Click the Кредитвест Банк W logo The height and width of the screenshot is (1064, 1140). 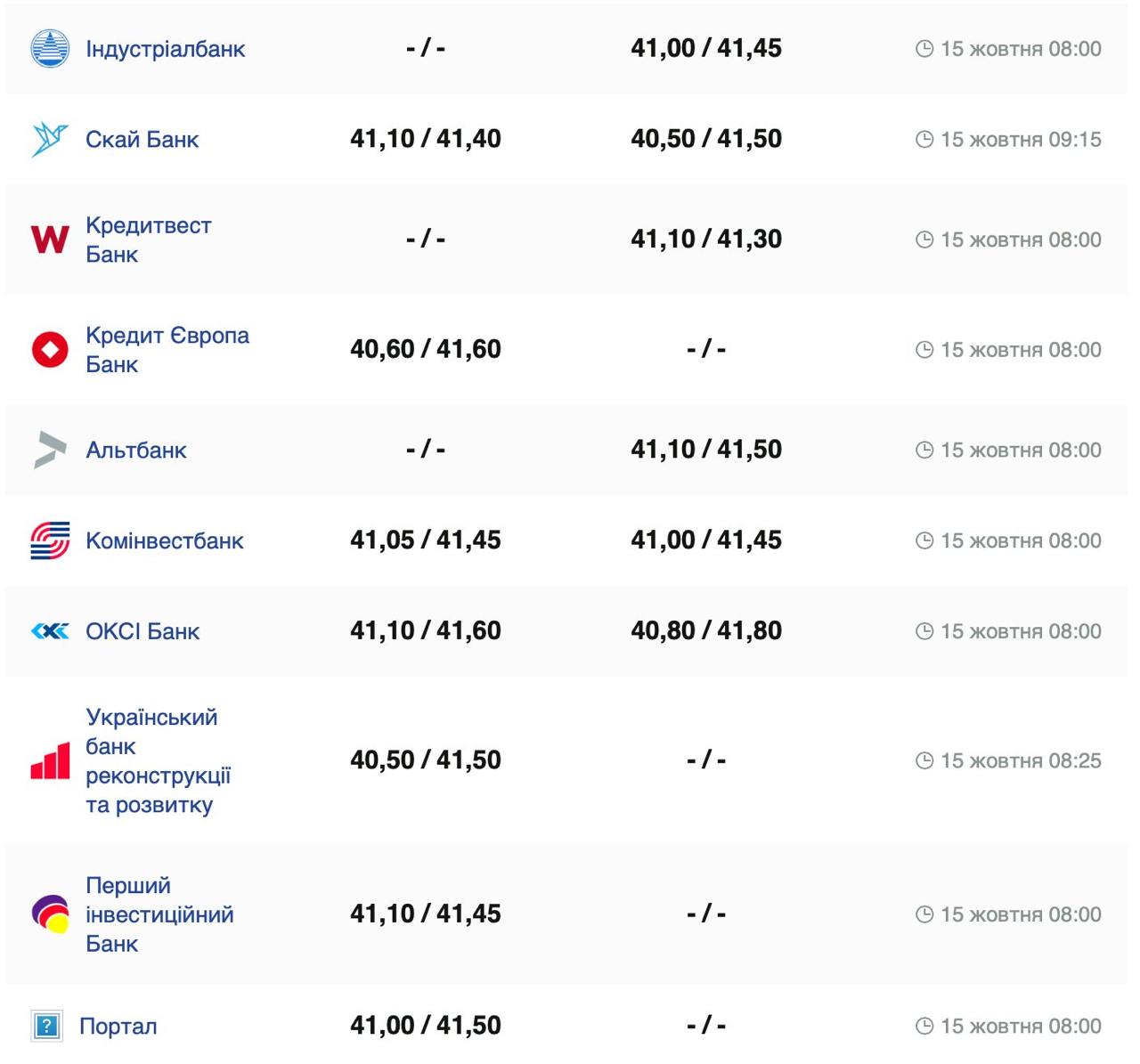(x=50, y=240)
